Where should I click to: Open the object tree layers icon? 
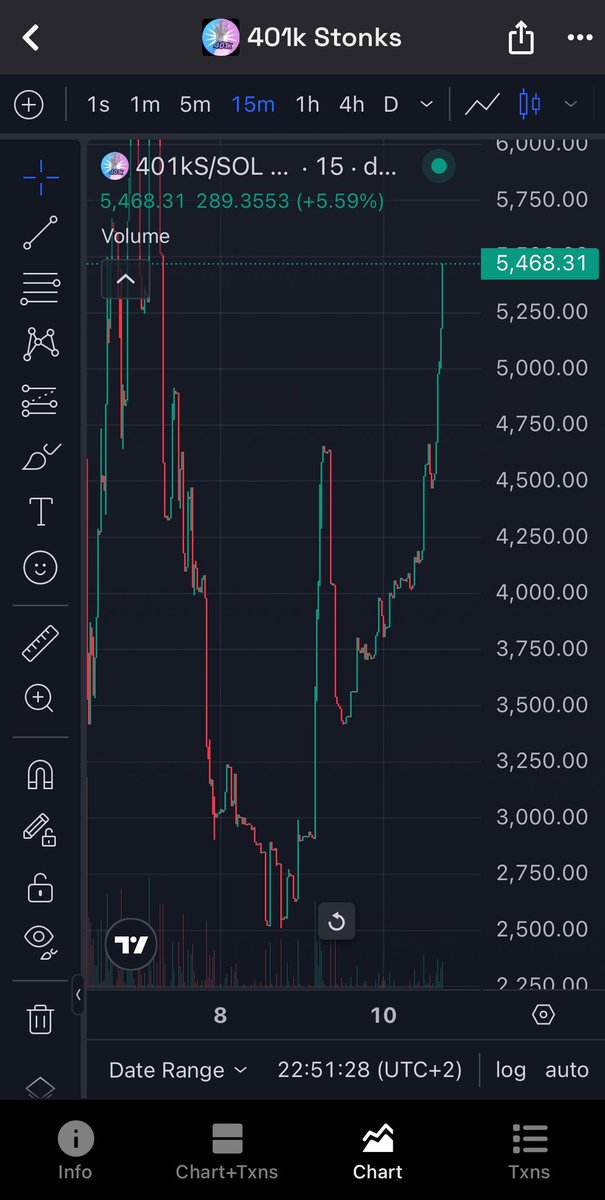[40, 1087]
